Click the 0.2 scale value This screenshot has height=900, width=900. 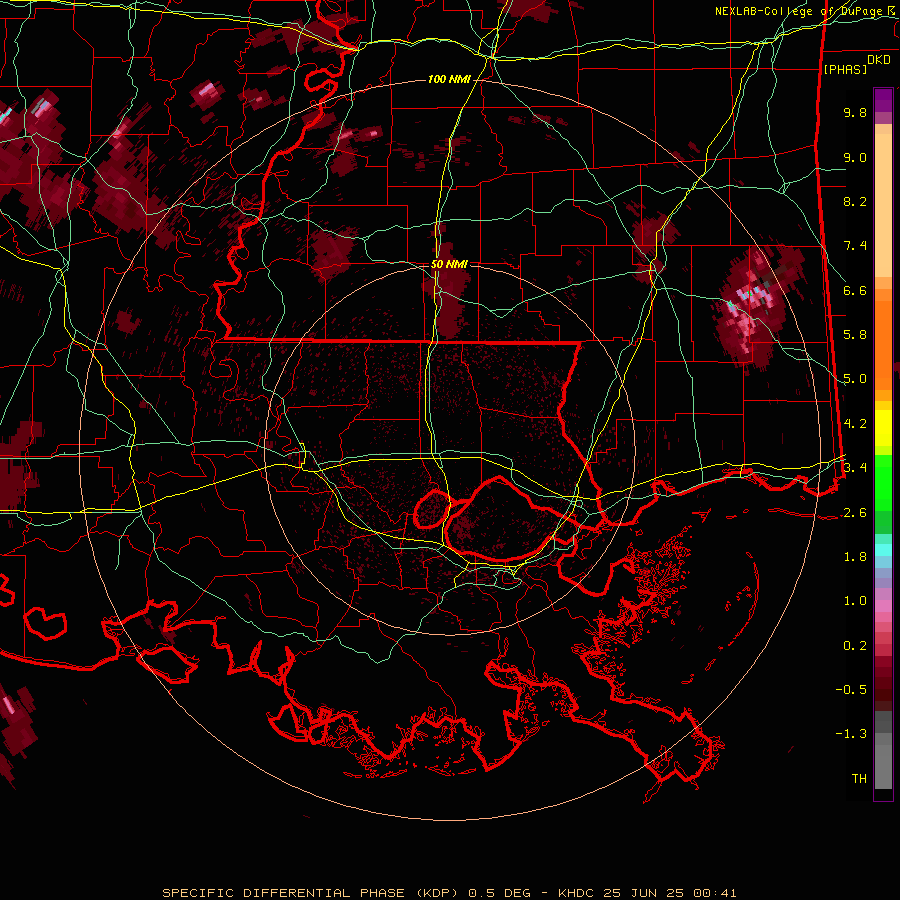pyautogui.click(x=855, y=646)
